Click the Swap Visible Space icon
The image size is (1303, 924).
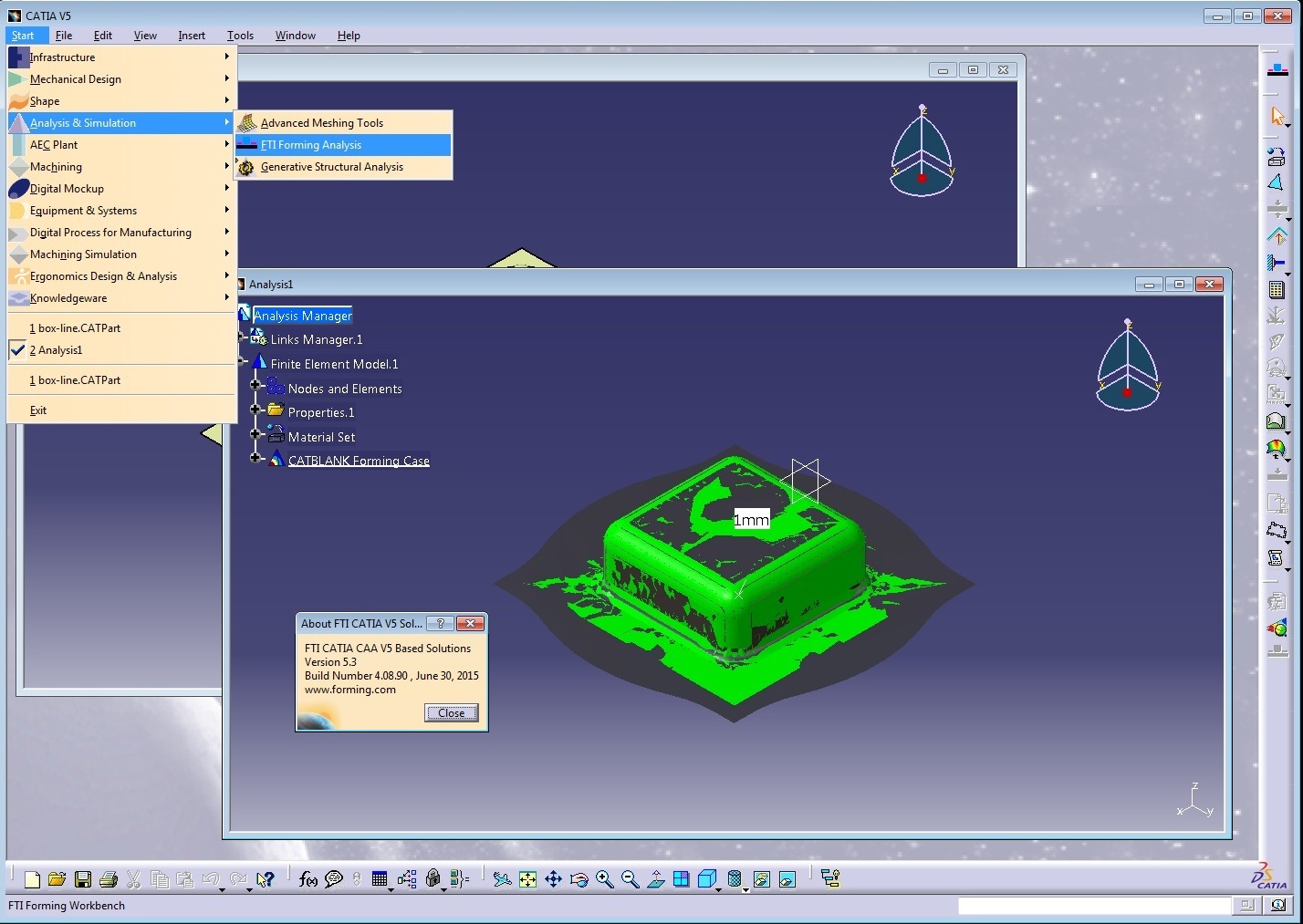point(787,879)
